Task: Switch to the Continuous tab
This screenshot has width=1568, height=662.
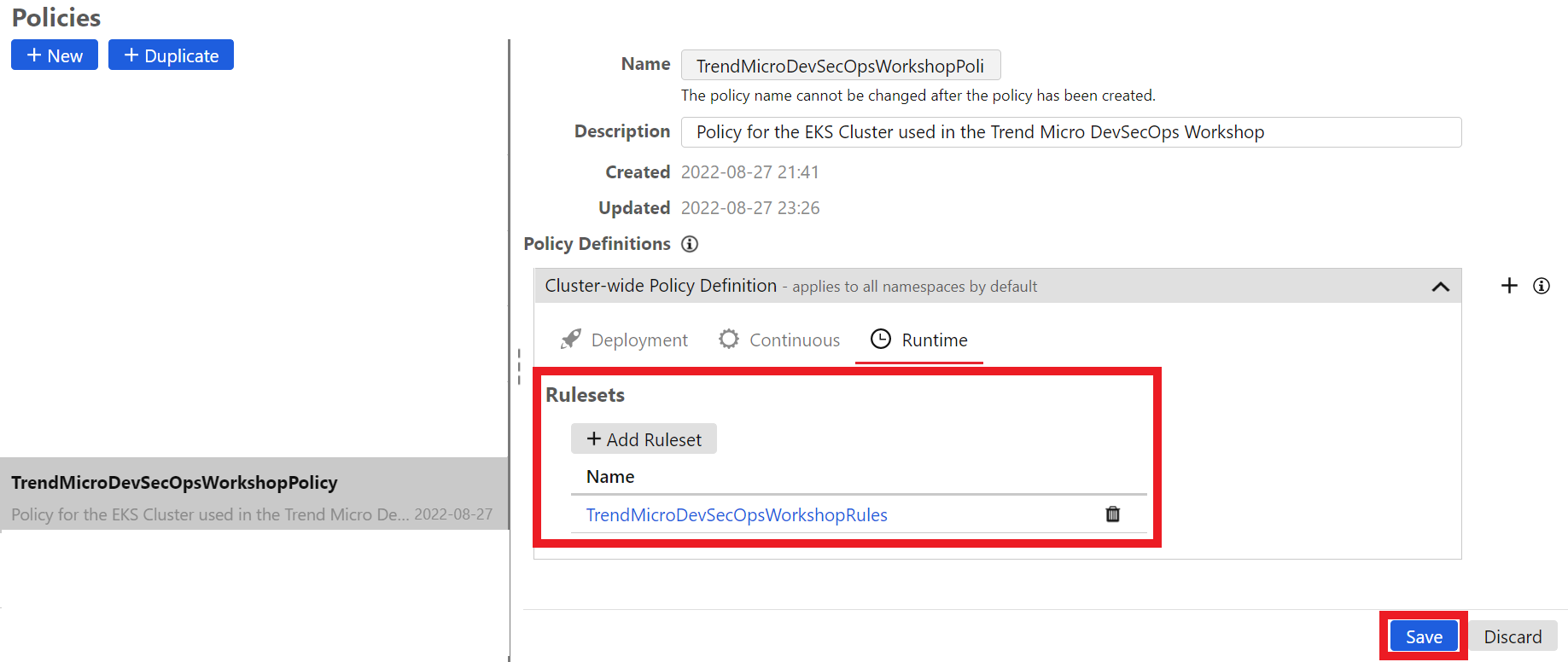Action: point(779,340)
